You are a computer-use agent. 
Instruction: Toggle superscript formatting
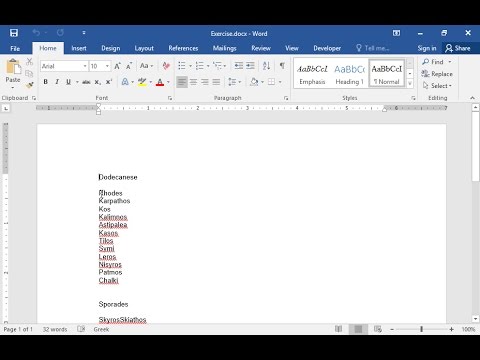pyautogui.click(x=109, y=82)
